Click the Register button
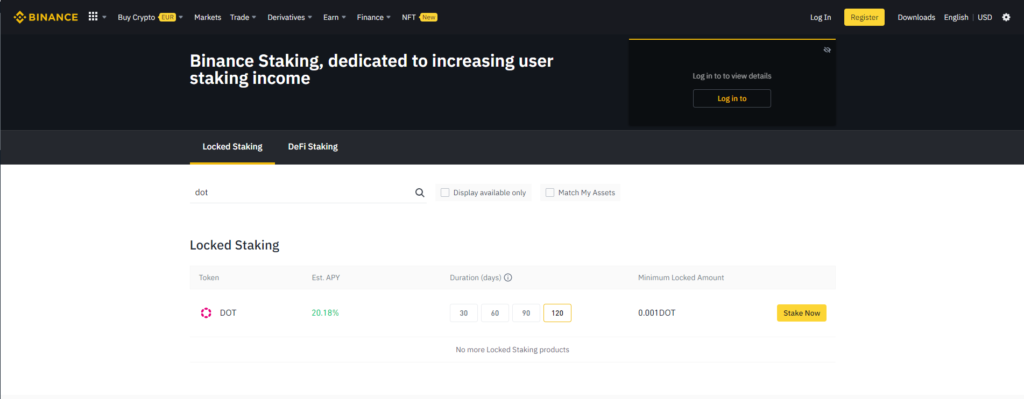 click(x=864, y=17)
